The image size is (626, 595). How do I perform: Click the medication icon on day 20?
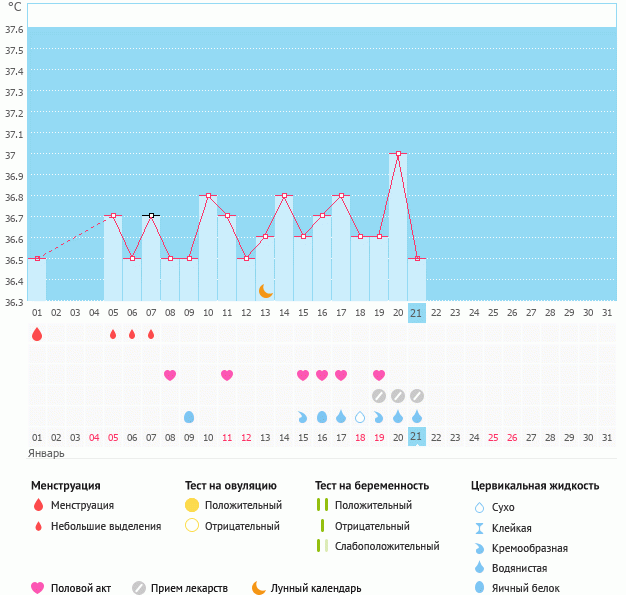pyautogui.click(x=398, y=396)
